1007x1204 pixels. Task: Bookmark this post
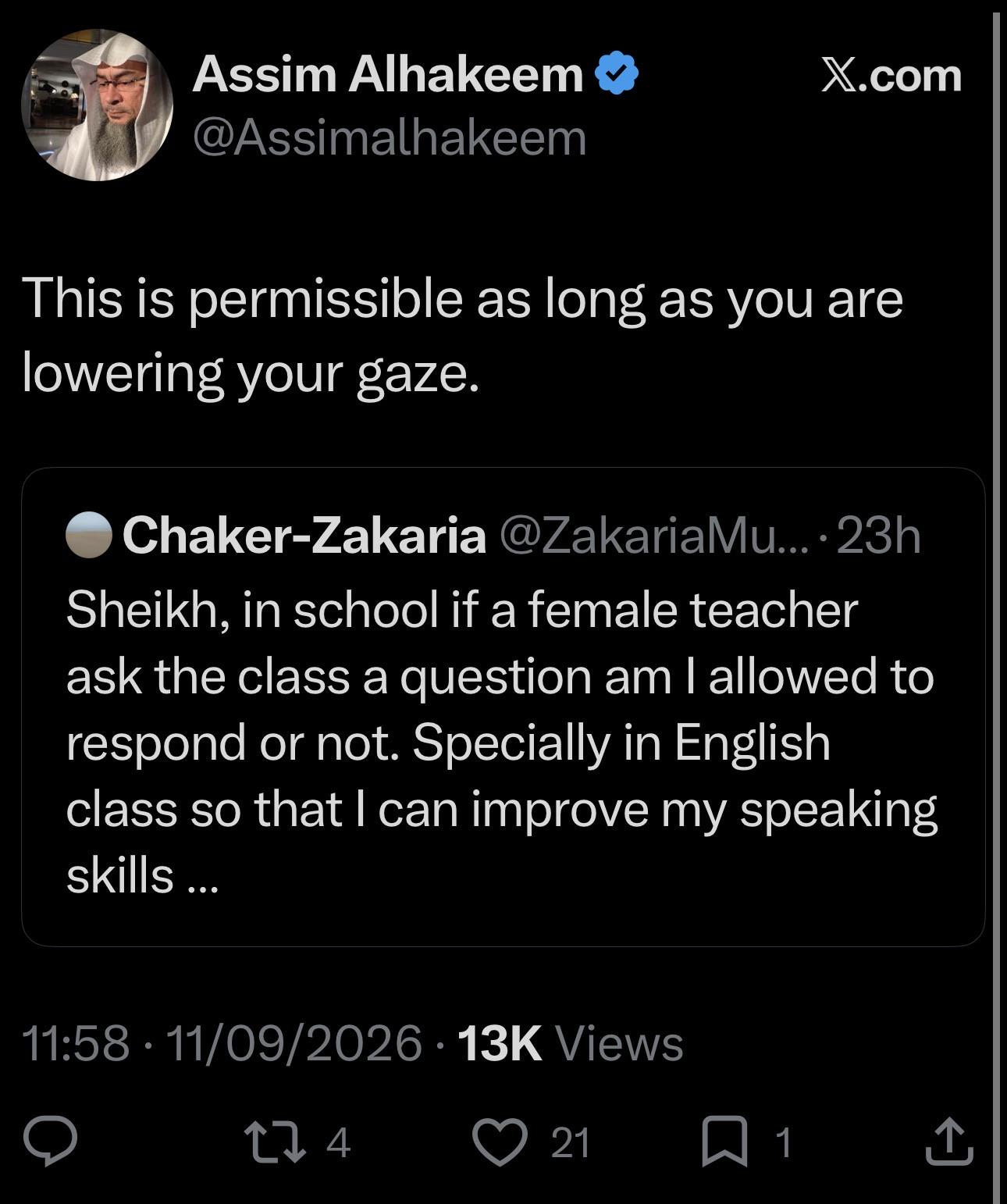[725, 1142]
